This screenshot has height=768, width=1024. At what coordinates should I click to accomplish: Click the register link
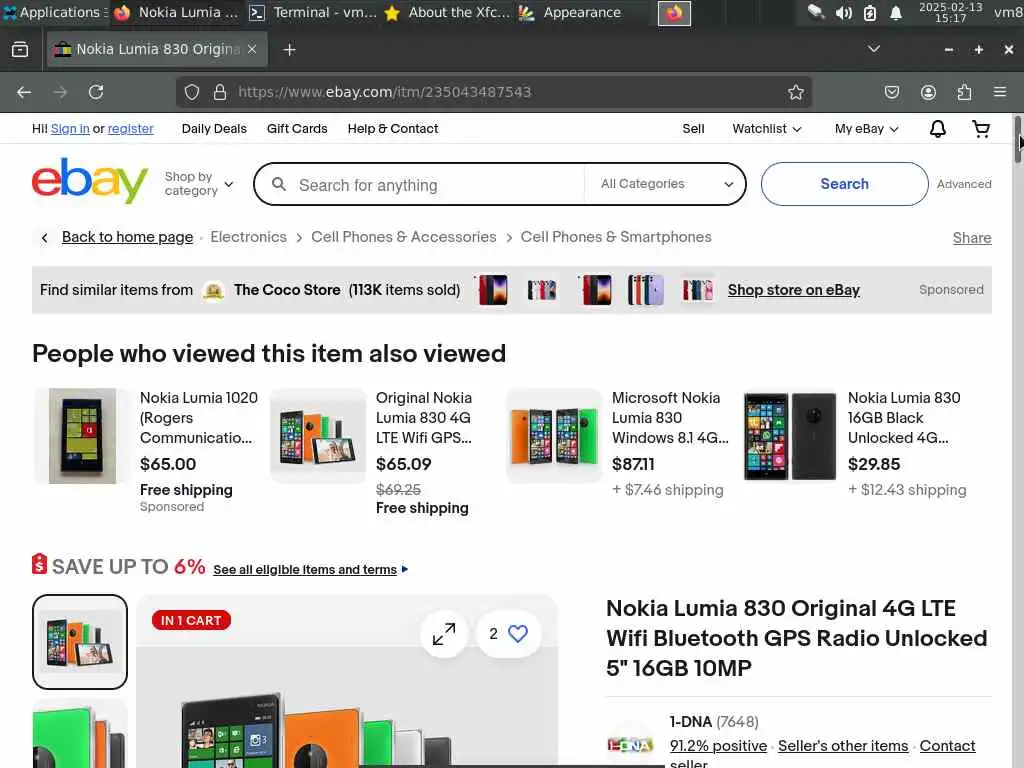point(131,129)
